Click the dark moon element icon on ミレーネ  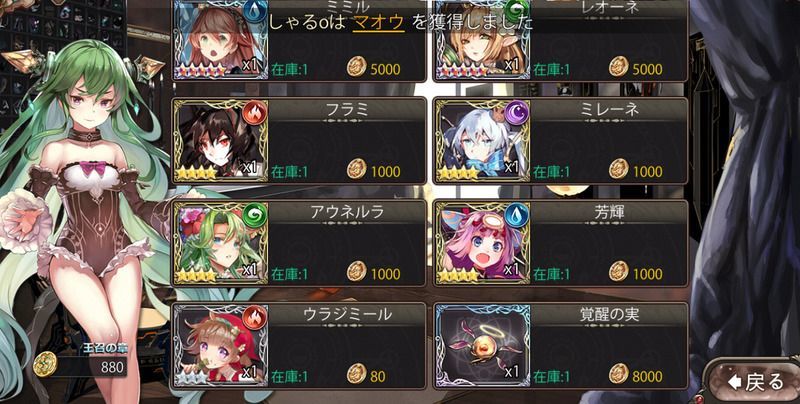(x=516, y=113)
